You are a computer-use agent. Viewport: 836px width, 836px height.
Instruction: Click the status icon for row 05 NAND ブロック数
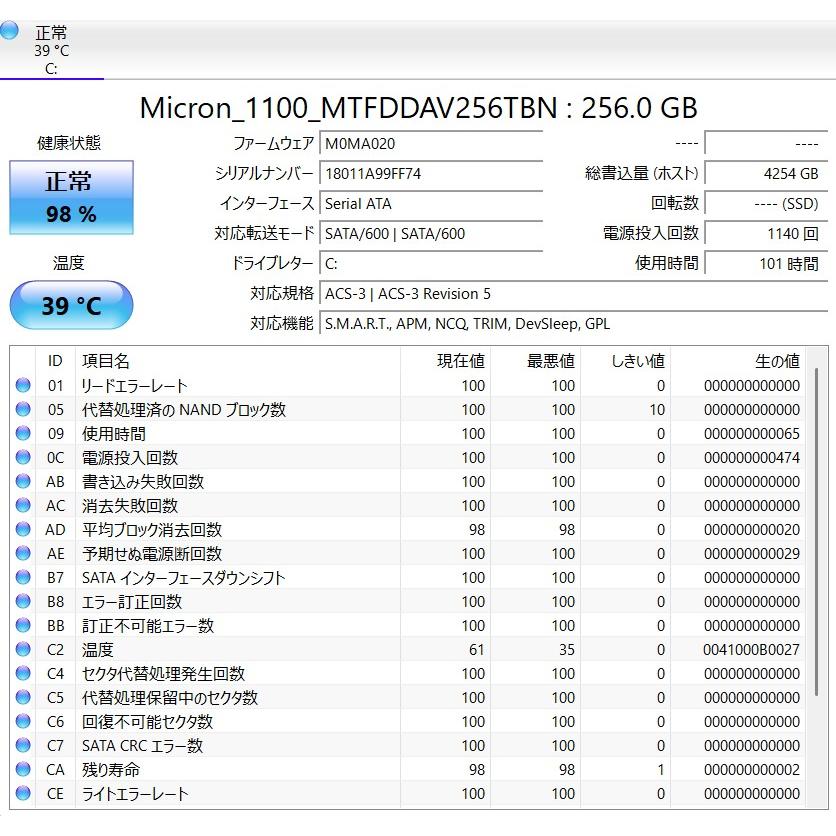click(x=23, y=409)
